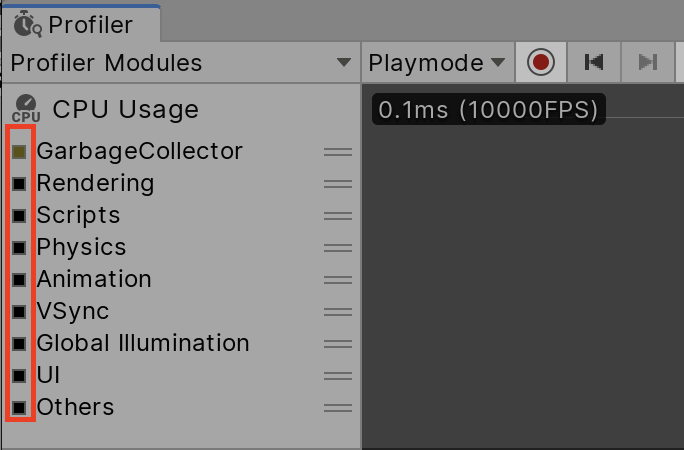684x450 pixels.
Task: Click the Profiler stopwatch tab icon
Action: [x=27, y=23]
